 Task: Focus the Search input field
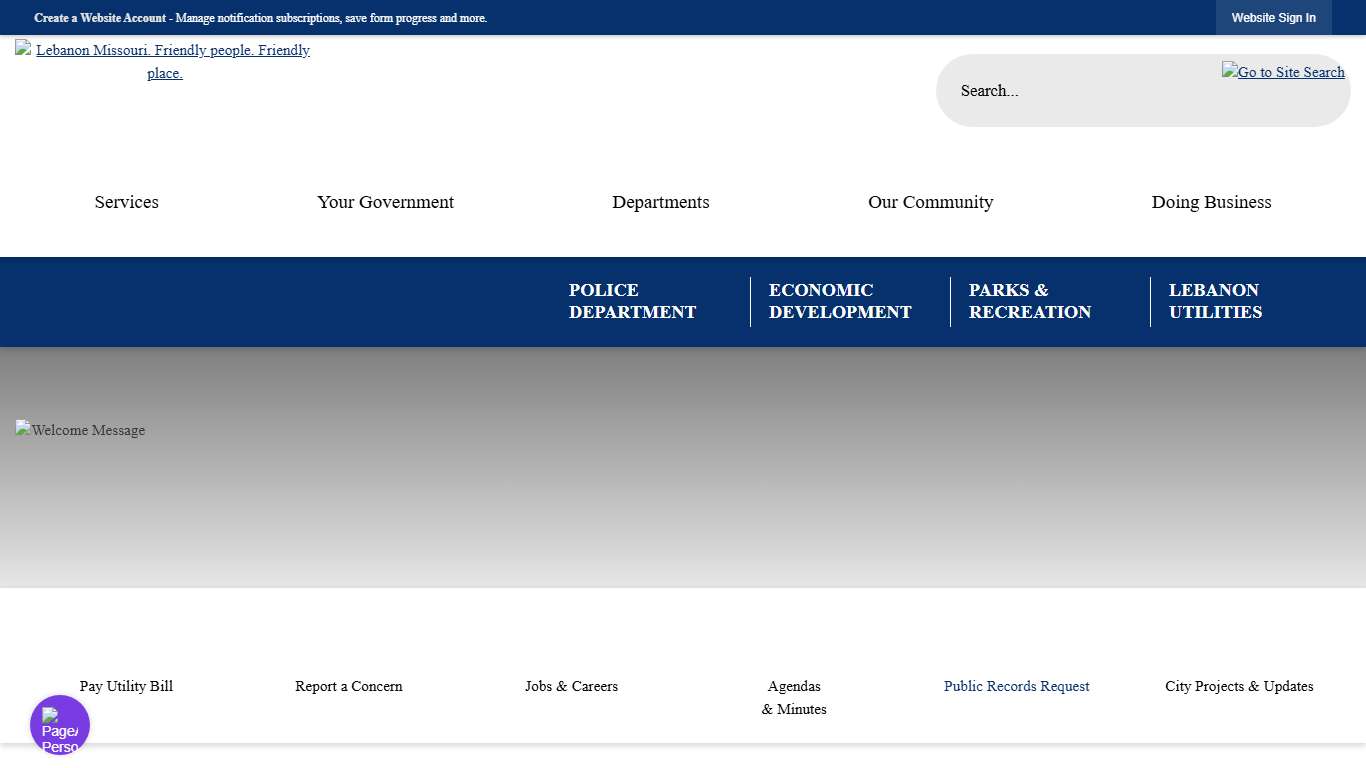pyautogui.click(x=1080, y=91)
